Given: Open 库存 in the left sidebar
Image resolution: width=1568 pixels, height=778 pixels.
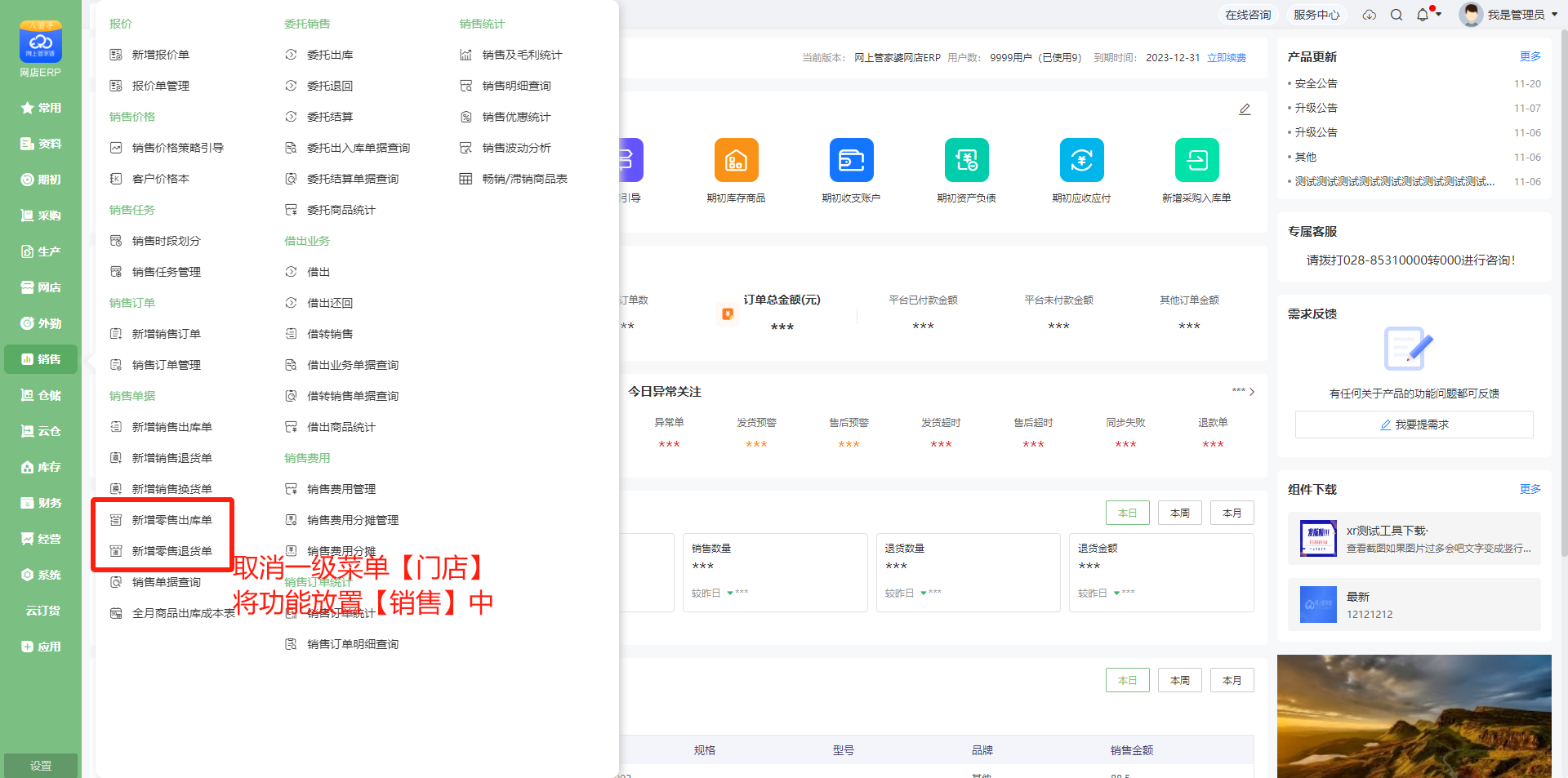Looking at the screenshot, I should click(x=41, y=467).
